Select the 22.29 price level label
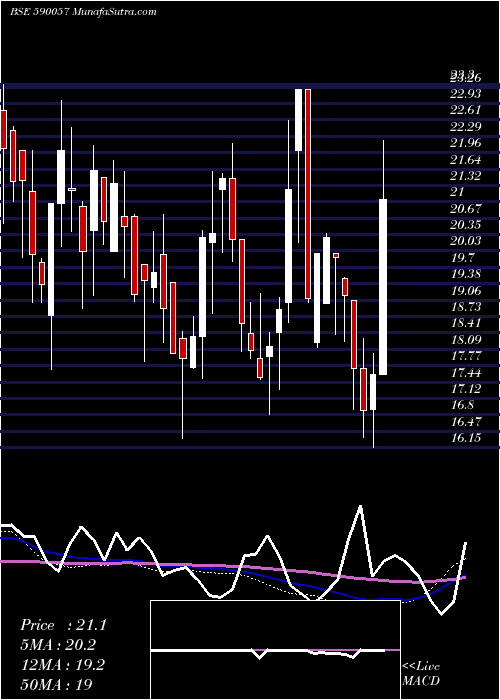The width and height of the screenshot is (500, 700). 466,127
